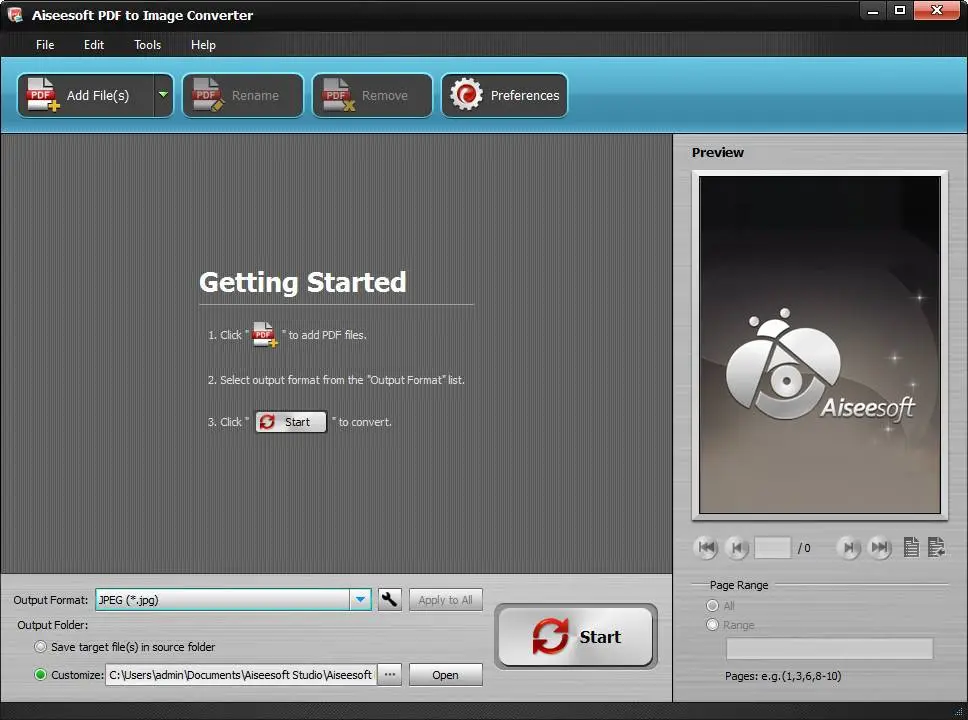Expand the Add File(s) dropdown arrow
Image resolution: width=968 pixels, height=720 pixels.
point(163,95)
